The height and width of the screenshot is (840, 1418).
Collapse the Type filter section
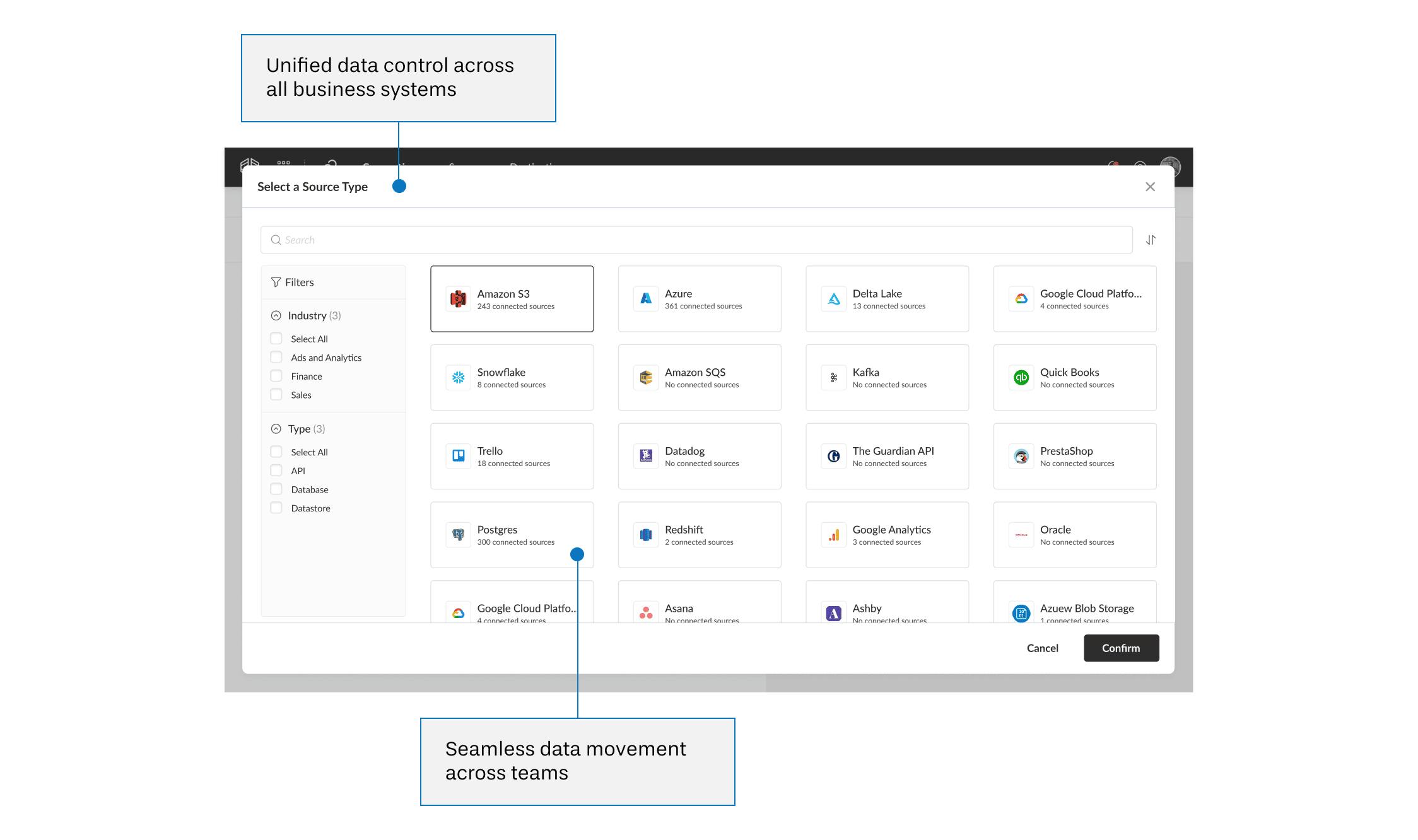276,429
